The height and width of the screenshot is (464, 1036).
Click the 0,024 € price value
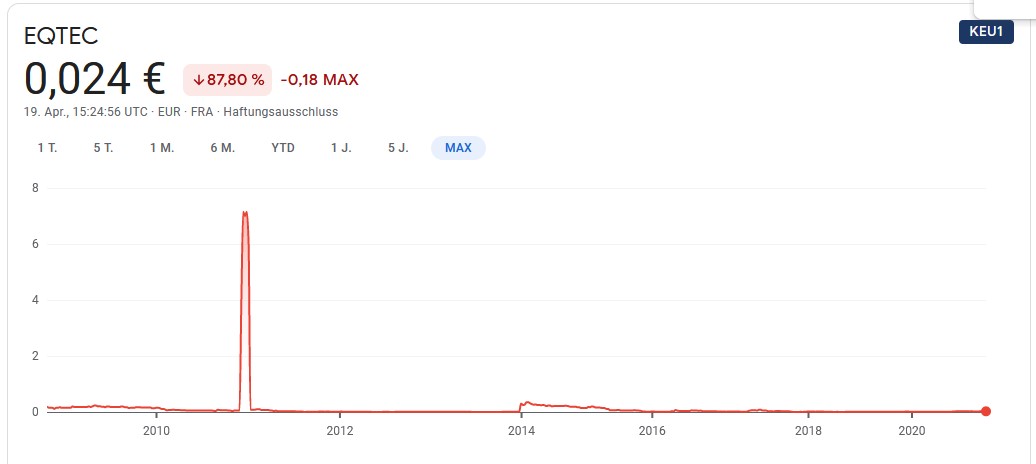(x=95, y=79)
